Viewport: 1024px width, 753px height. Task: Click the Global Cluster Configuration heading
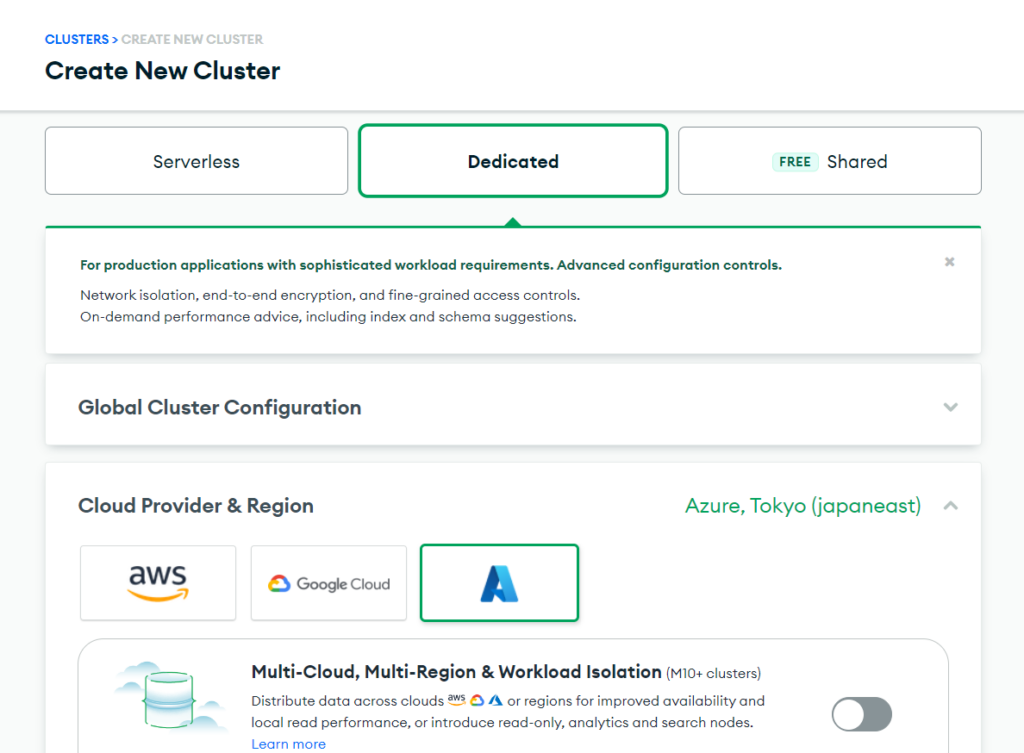coord(219,407)
